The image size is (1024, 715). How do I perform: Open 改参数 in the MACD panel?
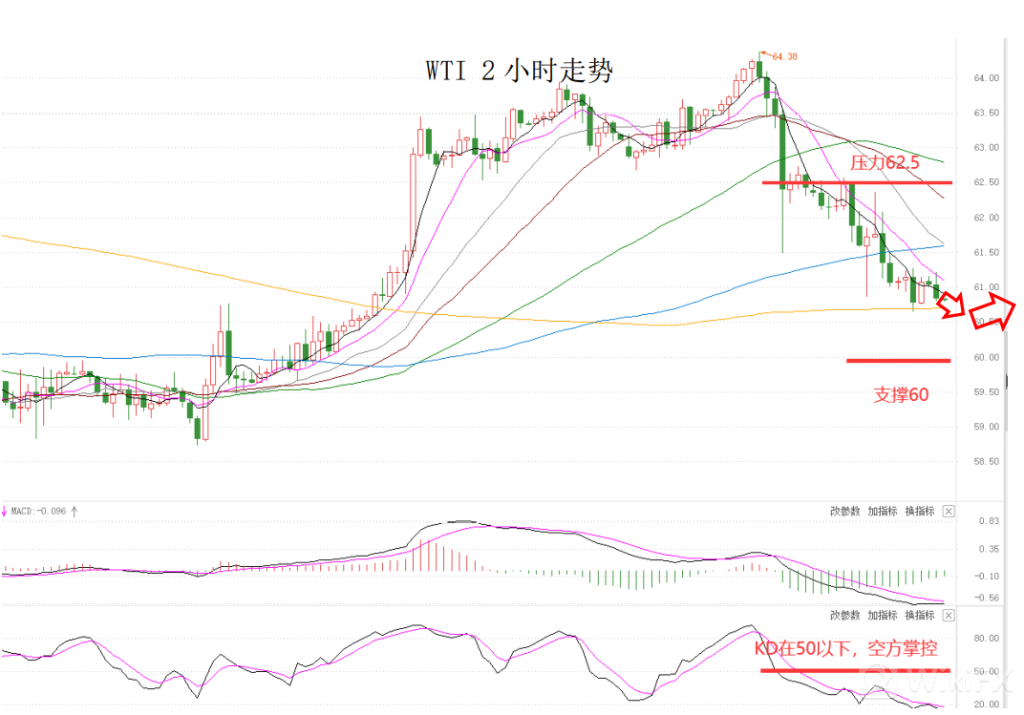click(845, 511)
